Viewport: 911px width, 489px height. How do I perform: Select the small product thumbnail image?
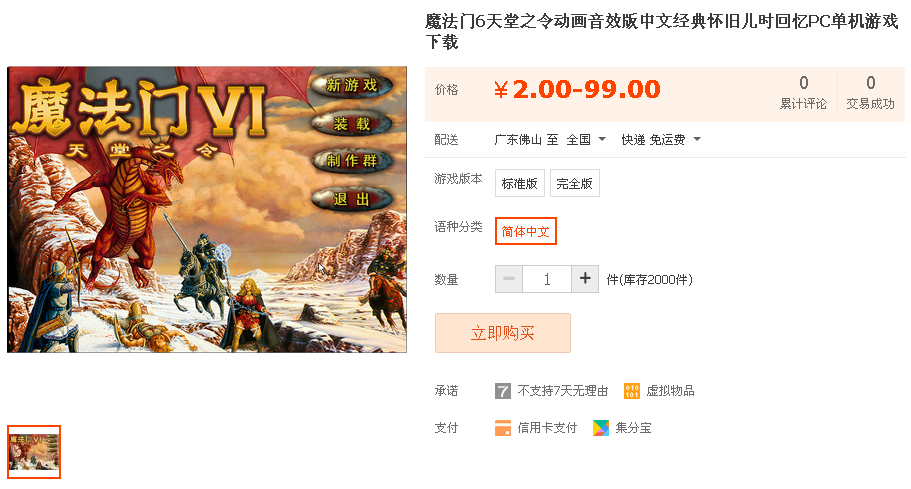(34, 452)
